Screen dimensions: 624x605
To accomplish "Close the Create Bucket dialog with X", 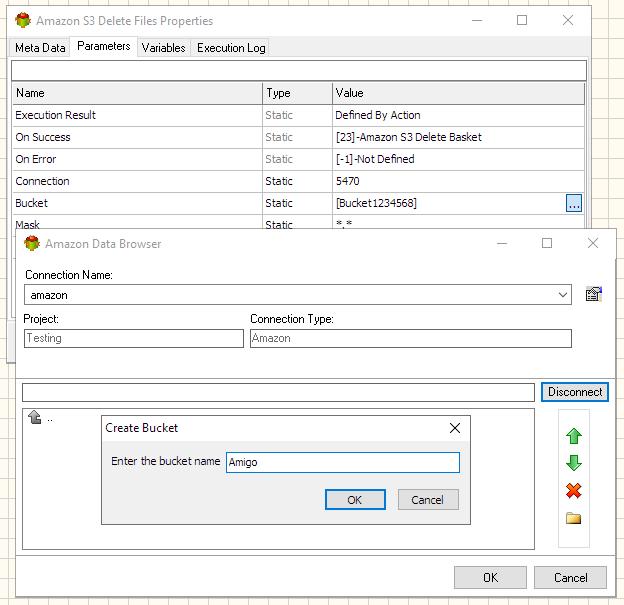I will (x=454, y=428).
